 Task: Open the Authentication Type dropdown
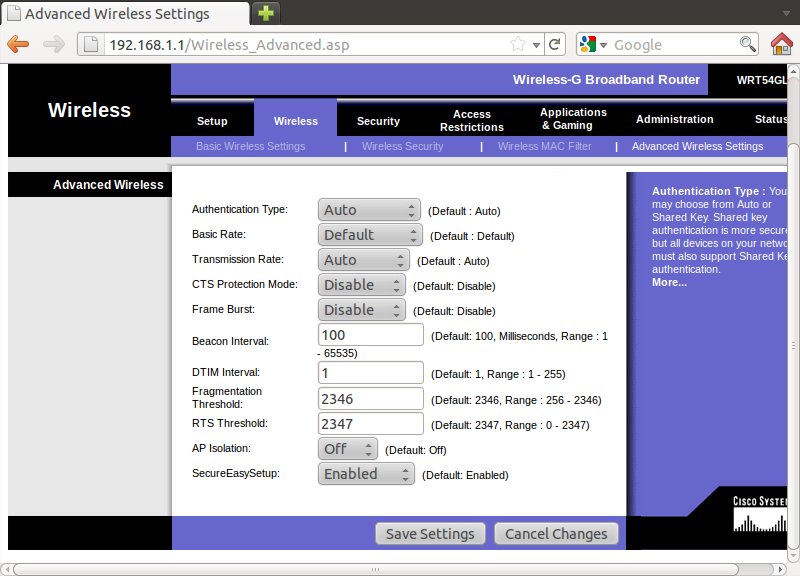[369, 210]
